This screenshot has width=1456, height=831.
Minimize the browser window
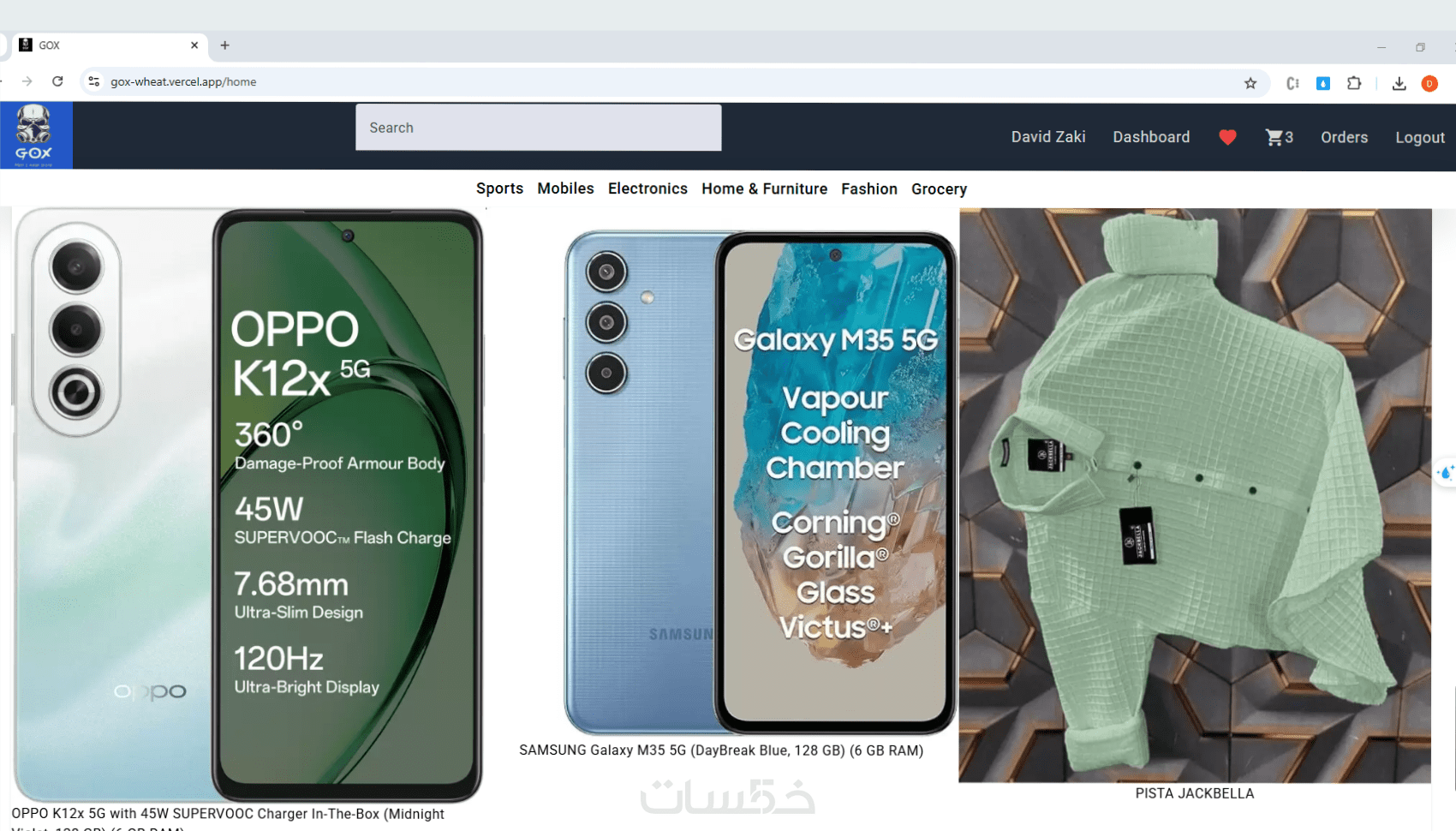[x=1381, y=47]
